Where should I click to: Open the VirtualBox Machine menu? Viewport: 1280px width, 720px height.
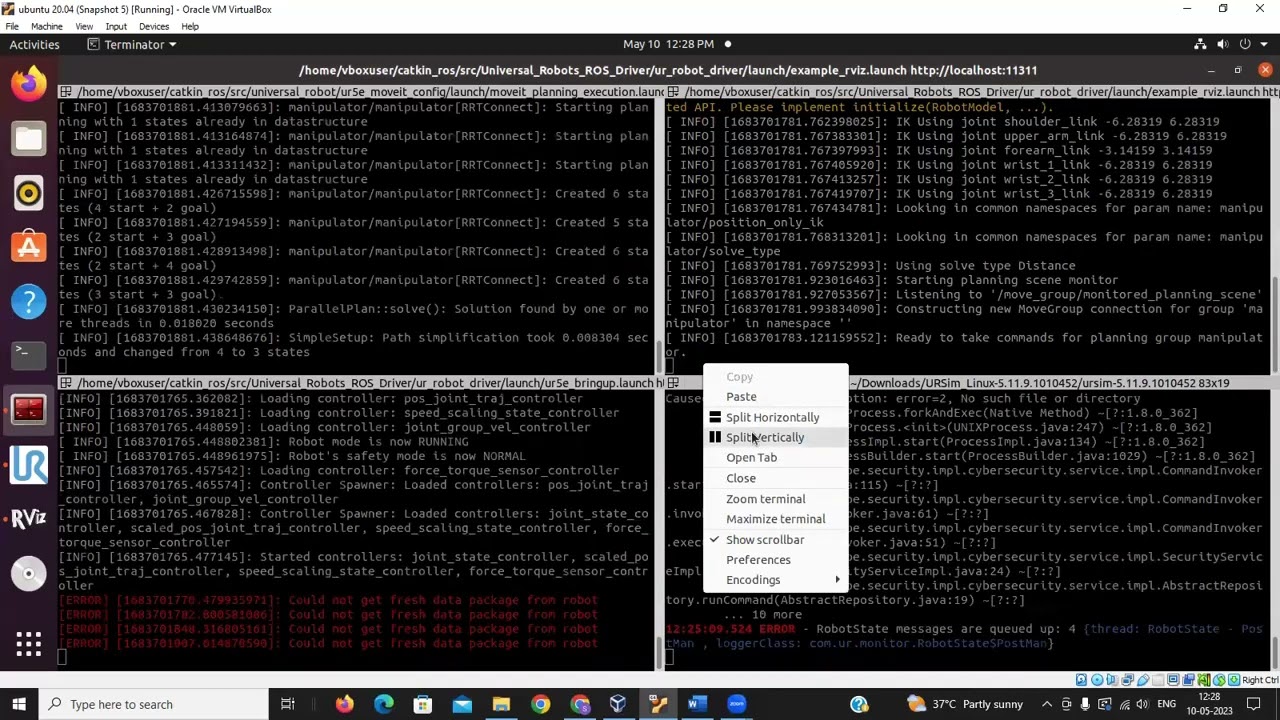click(x=46, y=27)
